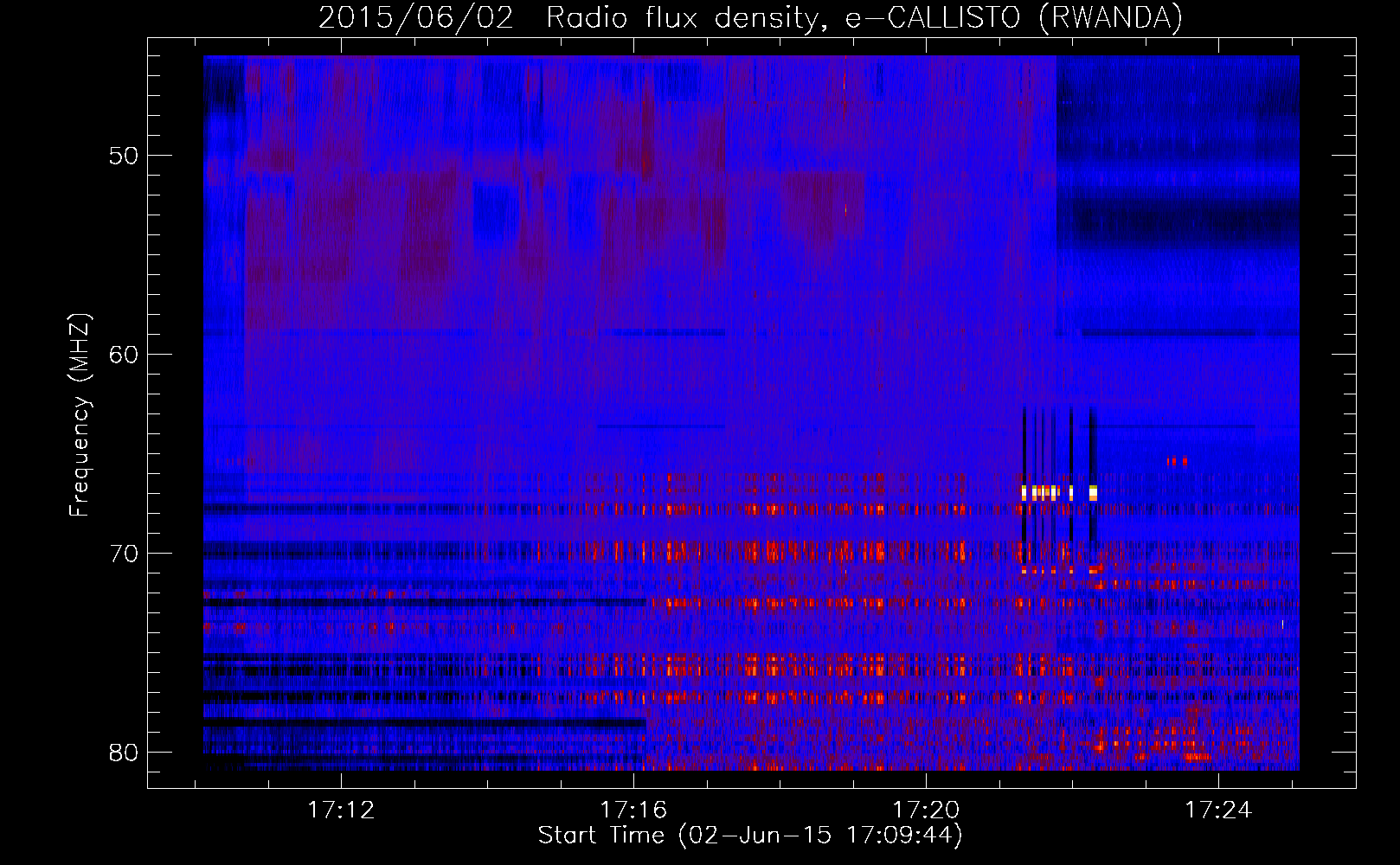Click the 17:12 time tick label
Viewport: 1400px width, 865px height.
tap(341, 811)
